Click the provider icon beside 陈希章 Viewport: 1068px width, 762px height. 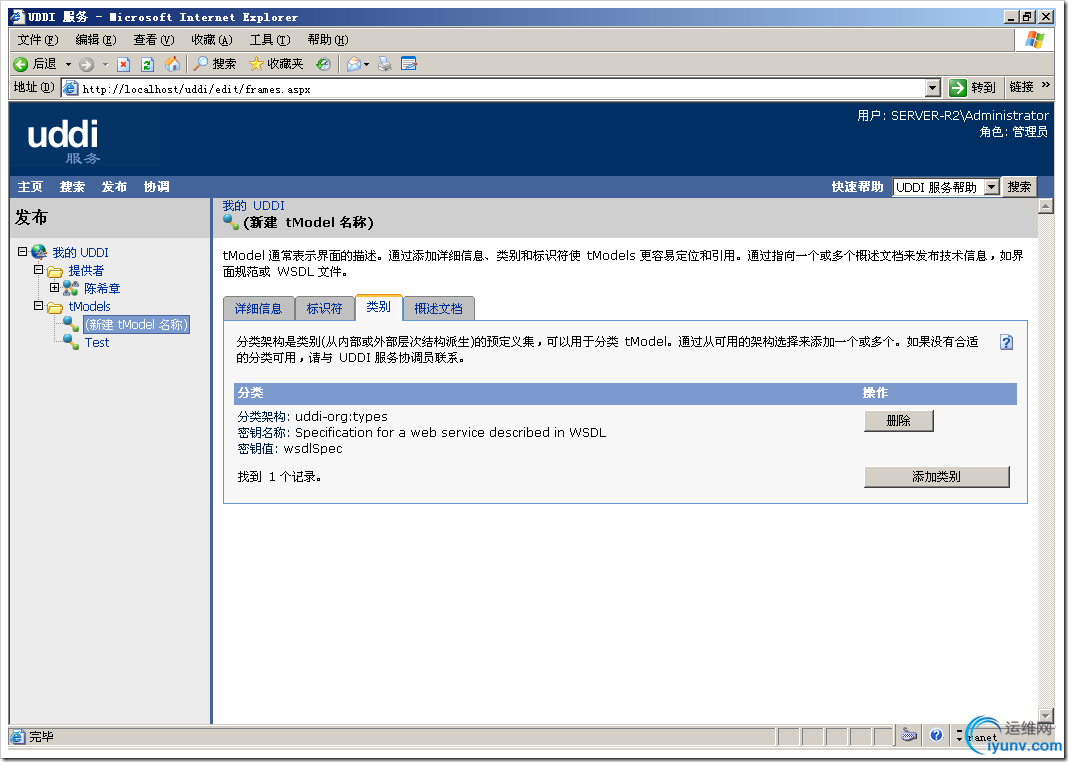click(x=71, y=289)
